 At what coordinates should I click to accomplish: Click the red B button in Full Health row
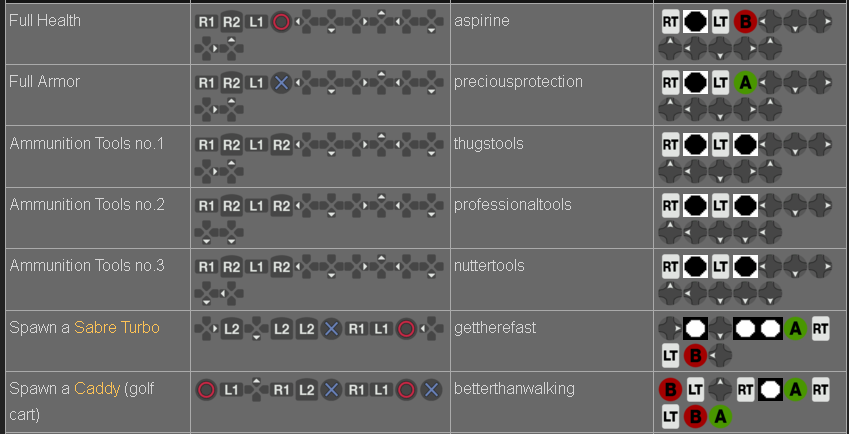pyautogui.click(x=744, y=22)
